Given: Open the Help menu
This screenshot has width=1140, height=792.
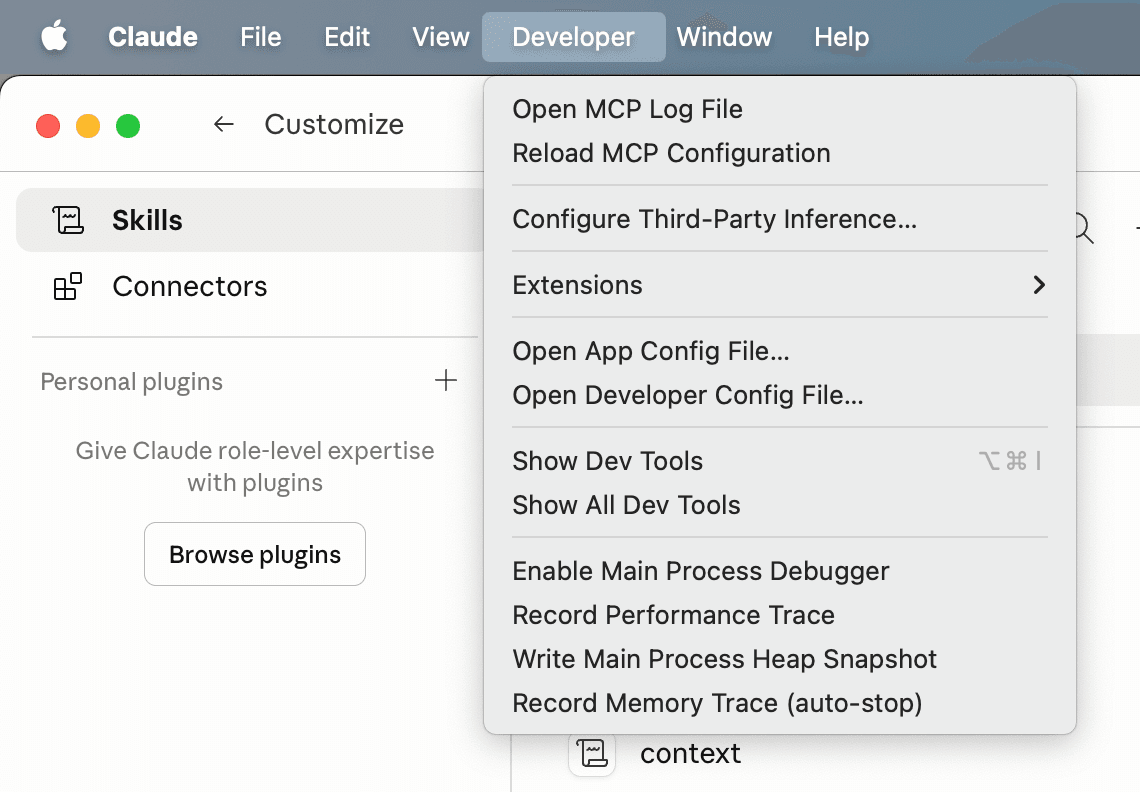Looking at the screenshot, I should point(841,36).
